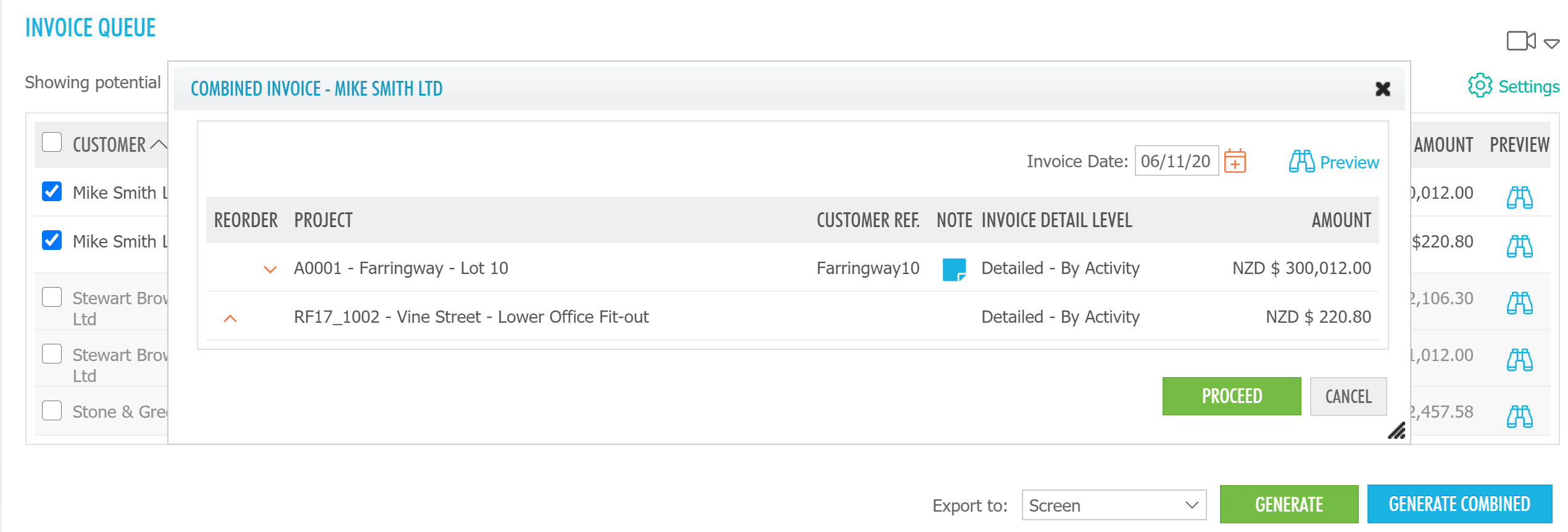
Task: Move Vine Street project up in order
Action: coord(230,318)
